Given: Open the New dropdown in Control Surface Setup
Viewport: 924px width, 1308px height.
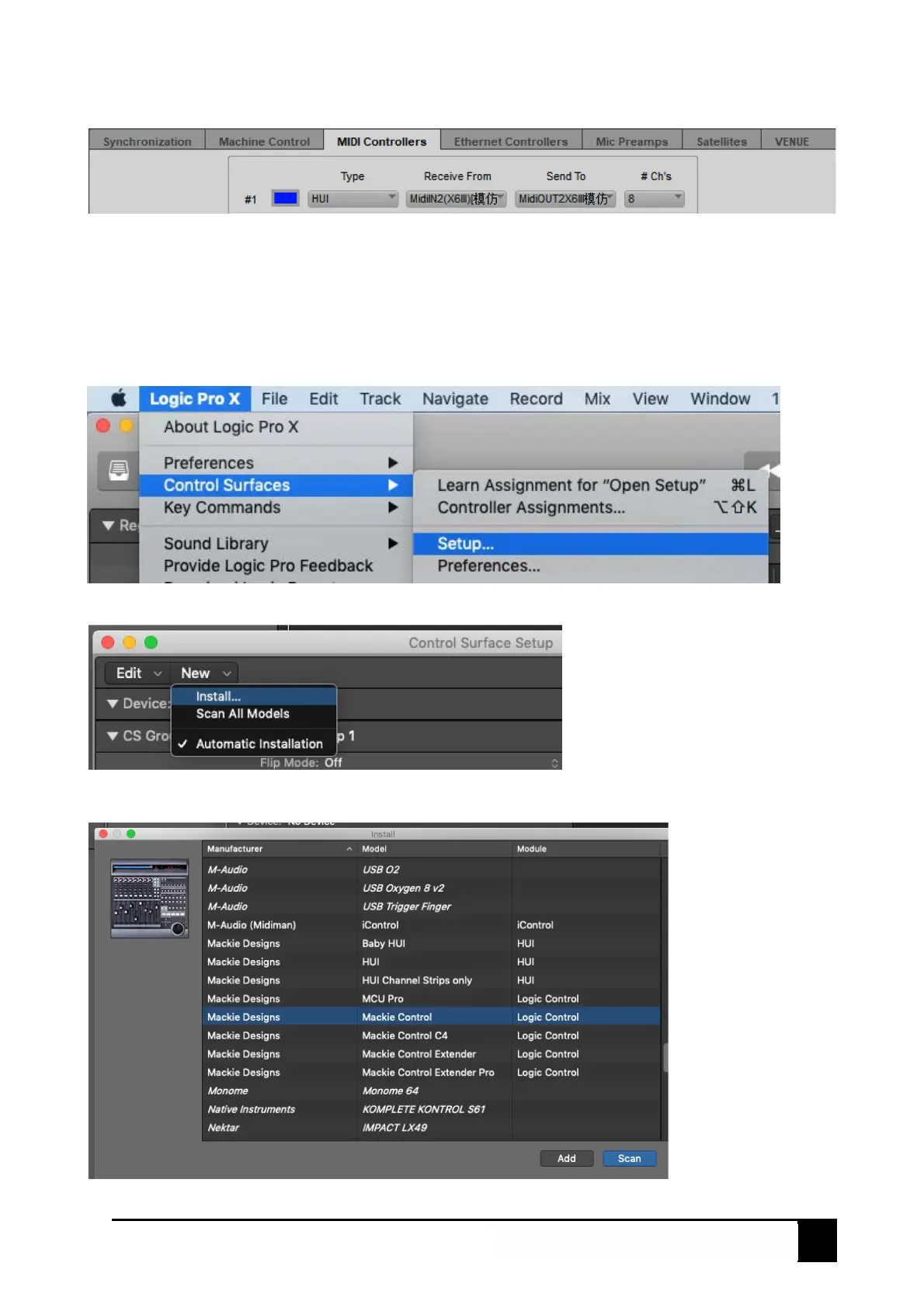Looking at the screenshot, I should (205, 673).
